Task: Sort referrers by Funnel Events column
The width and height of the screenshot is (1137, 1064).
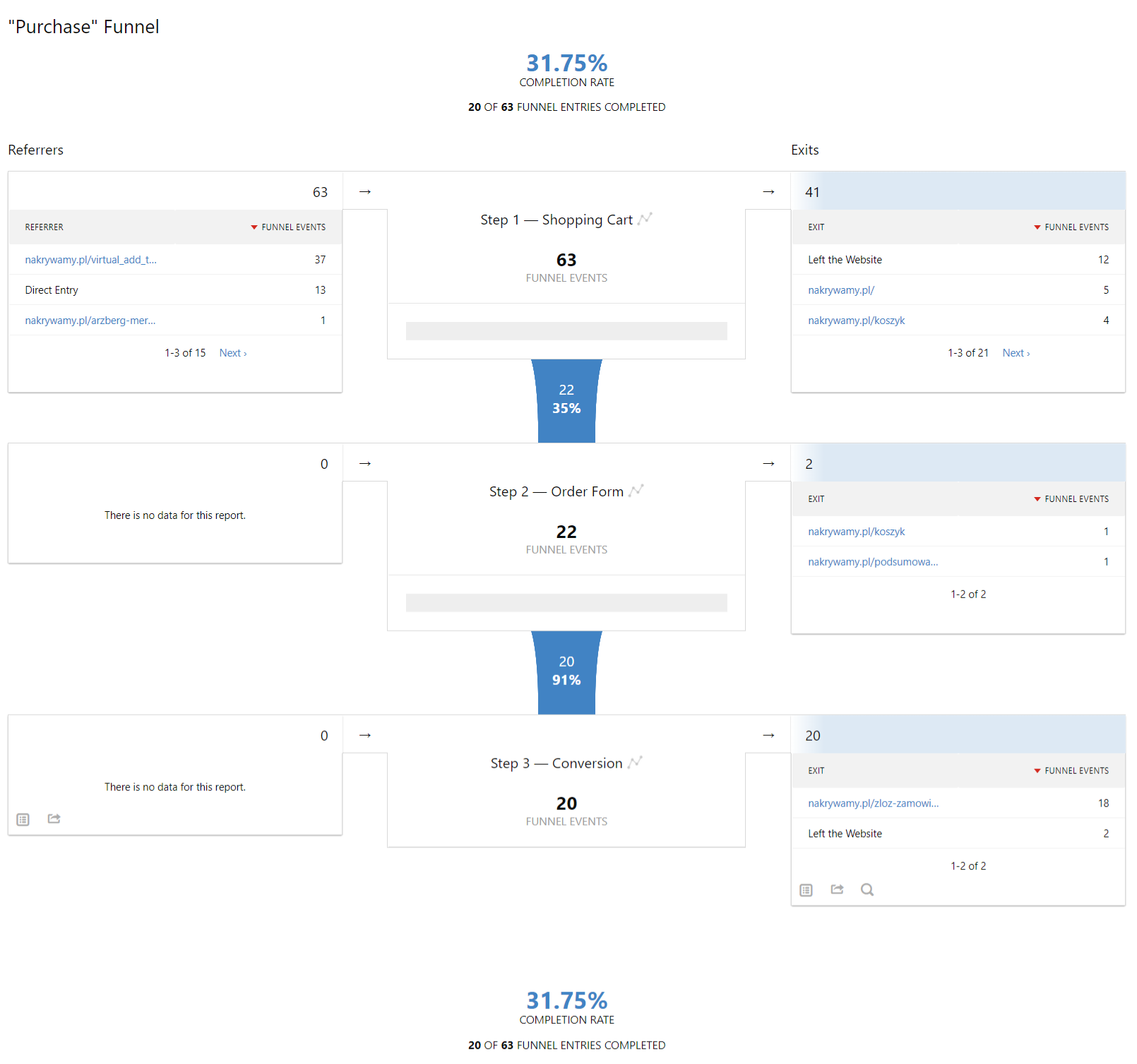Action: pyautogui.click(x=293, y=227)
